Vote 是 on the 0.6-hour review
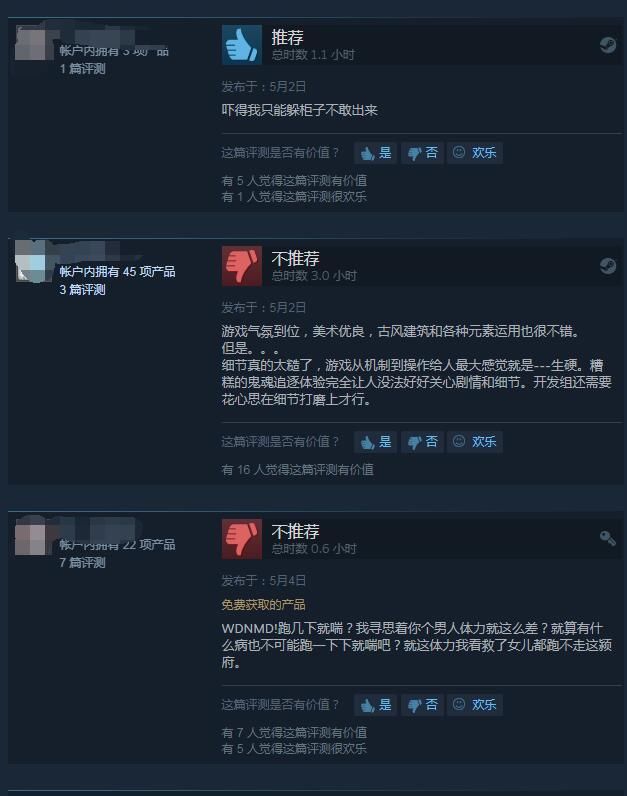The image size is (627, 796). pyautogui.click(x=376, y=705)
